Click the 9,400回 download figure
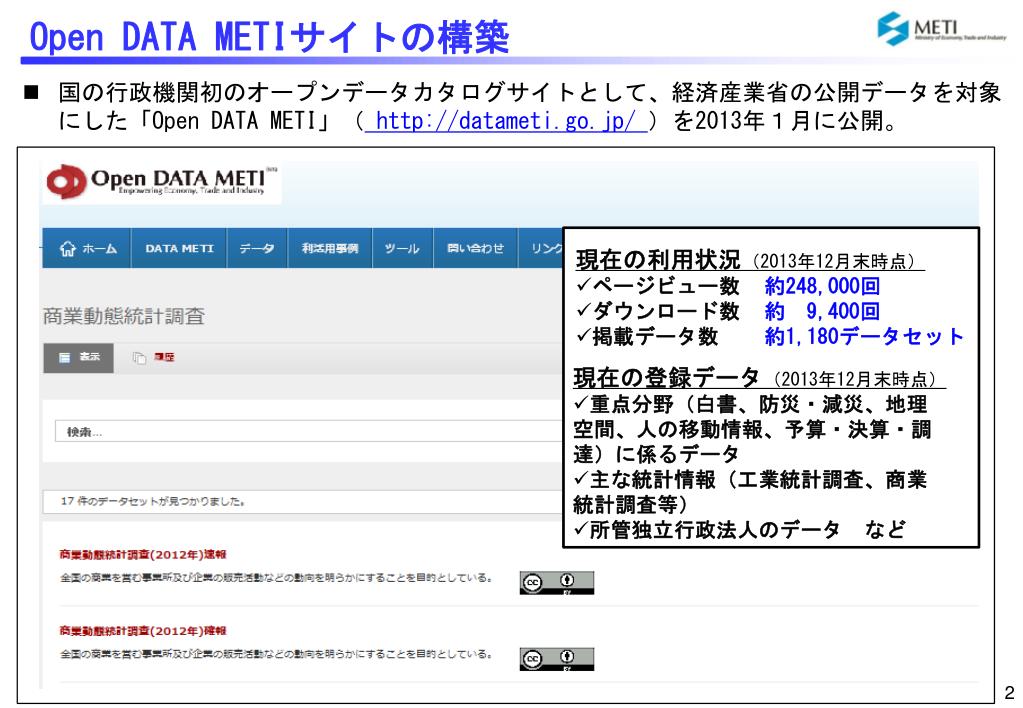The image size is (1023, 708). pos(843,311)
